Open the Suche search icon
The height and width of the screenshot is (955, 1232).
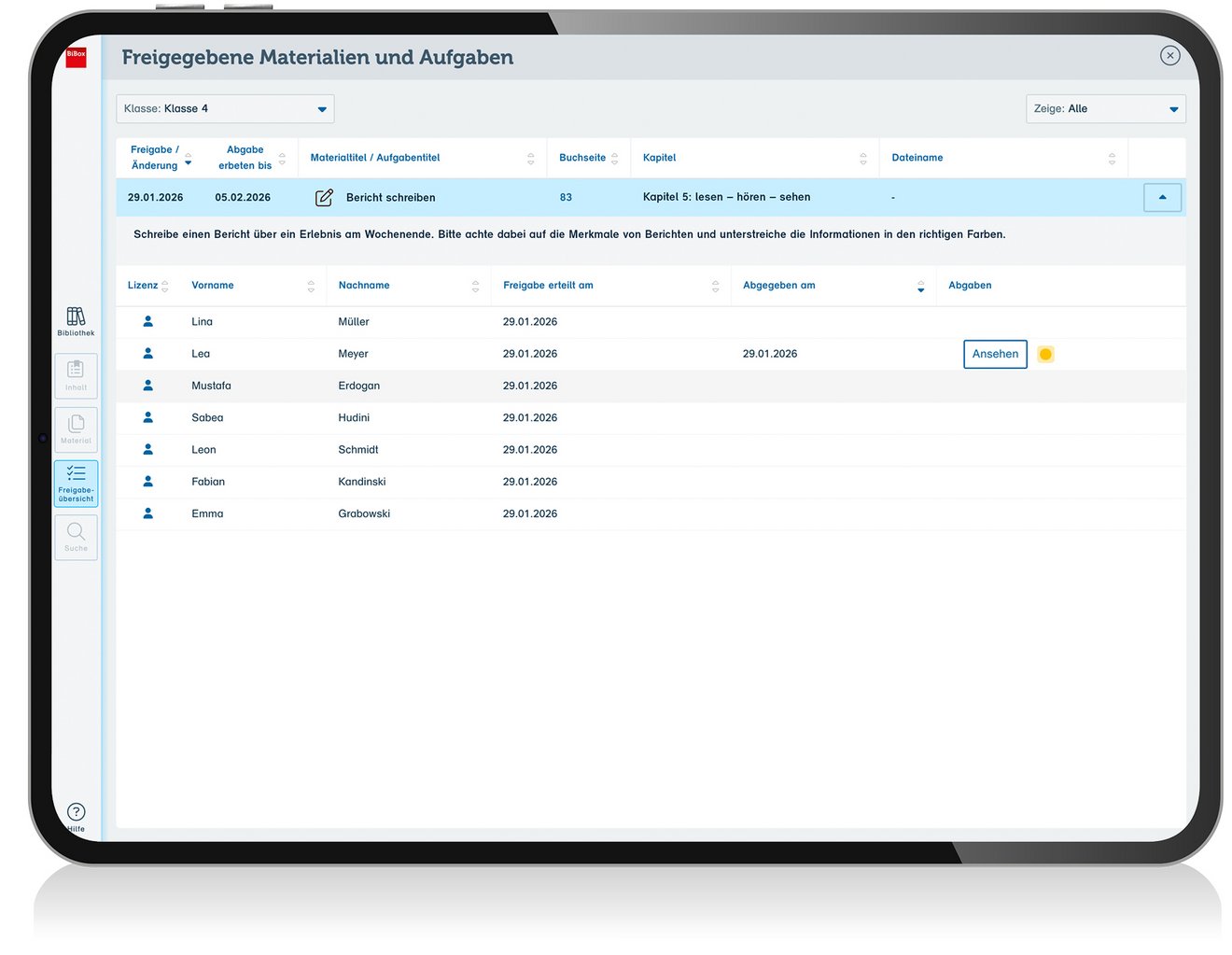(76, 537)
